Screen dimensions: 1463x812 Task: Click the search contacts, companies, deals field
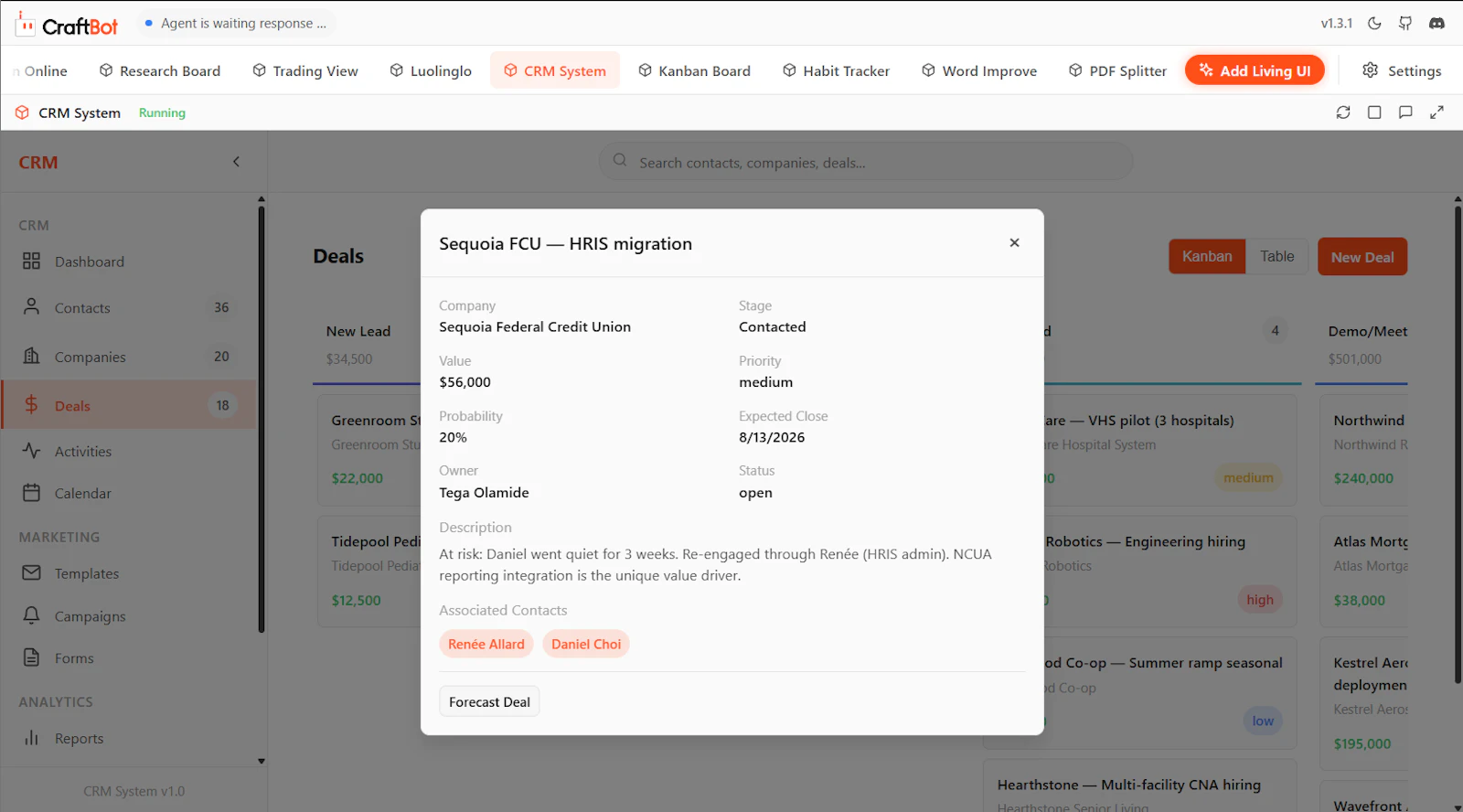tap(865, 162)
